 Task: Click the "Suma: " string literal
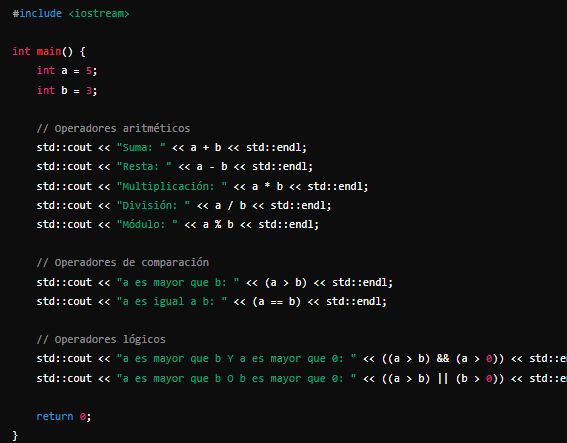click(x=141, y=148)
